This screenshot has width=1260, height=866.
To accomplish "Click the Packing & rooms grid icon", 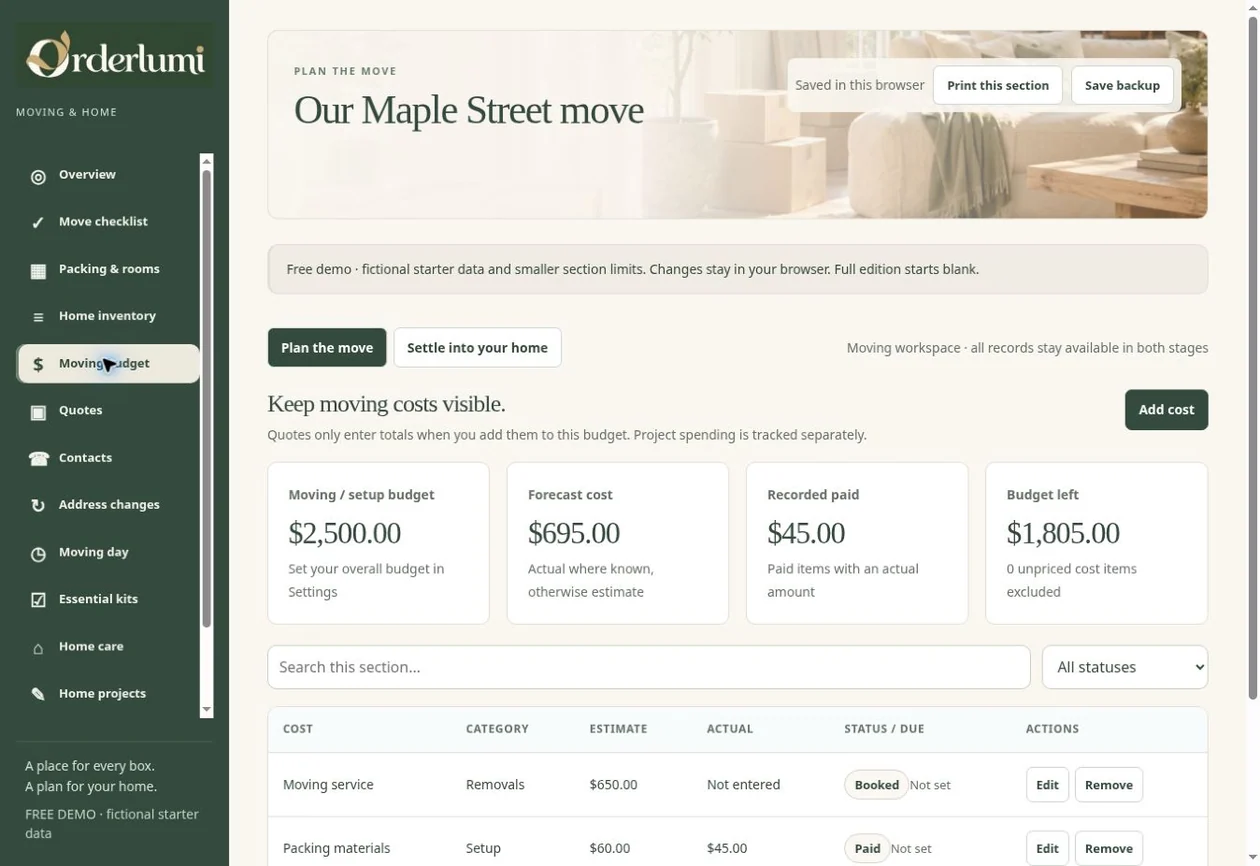I will (38, 271).
